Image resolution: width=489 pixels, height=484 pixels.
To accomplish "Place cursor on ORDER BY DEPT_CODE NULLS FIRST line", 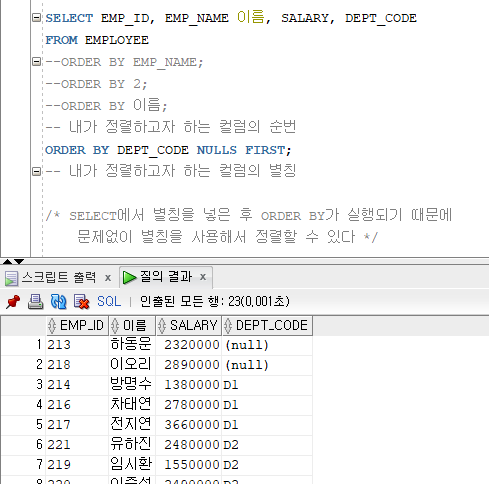I will tap(168, 150).
